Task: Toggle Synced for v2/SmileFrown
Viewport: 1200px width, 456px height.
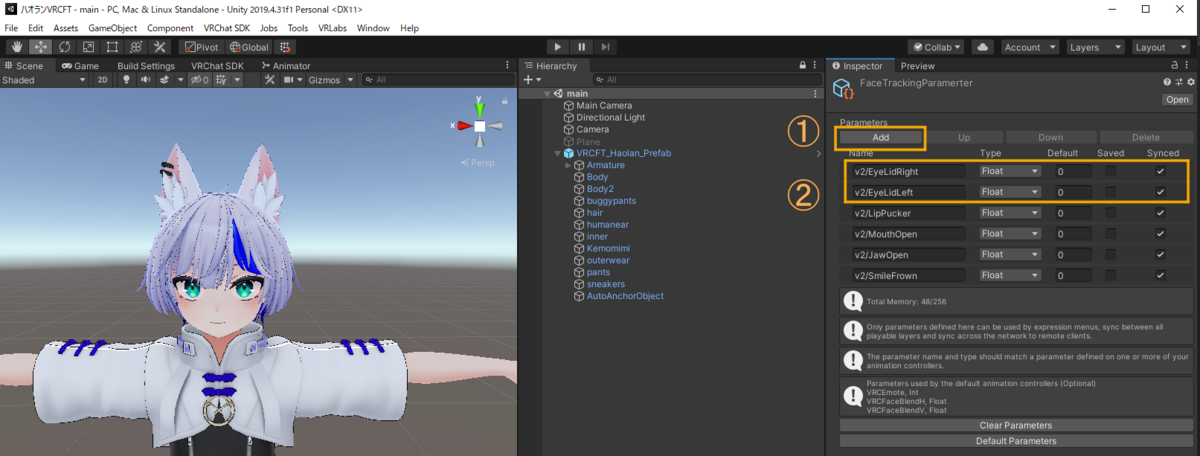Action: pyautogui.click(x=1160, y=276)
